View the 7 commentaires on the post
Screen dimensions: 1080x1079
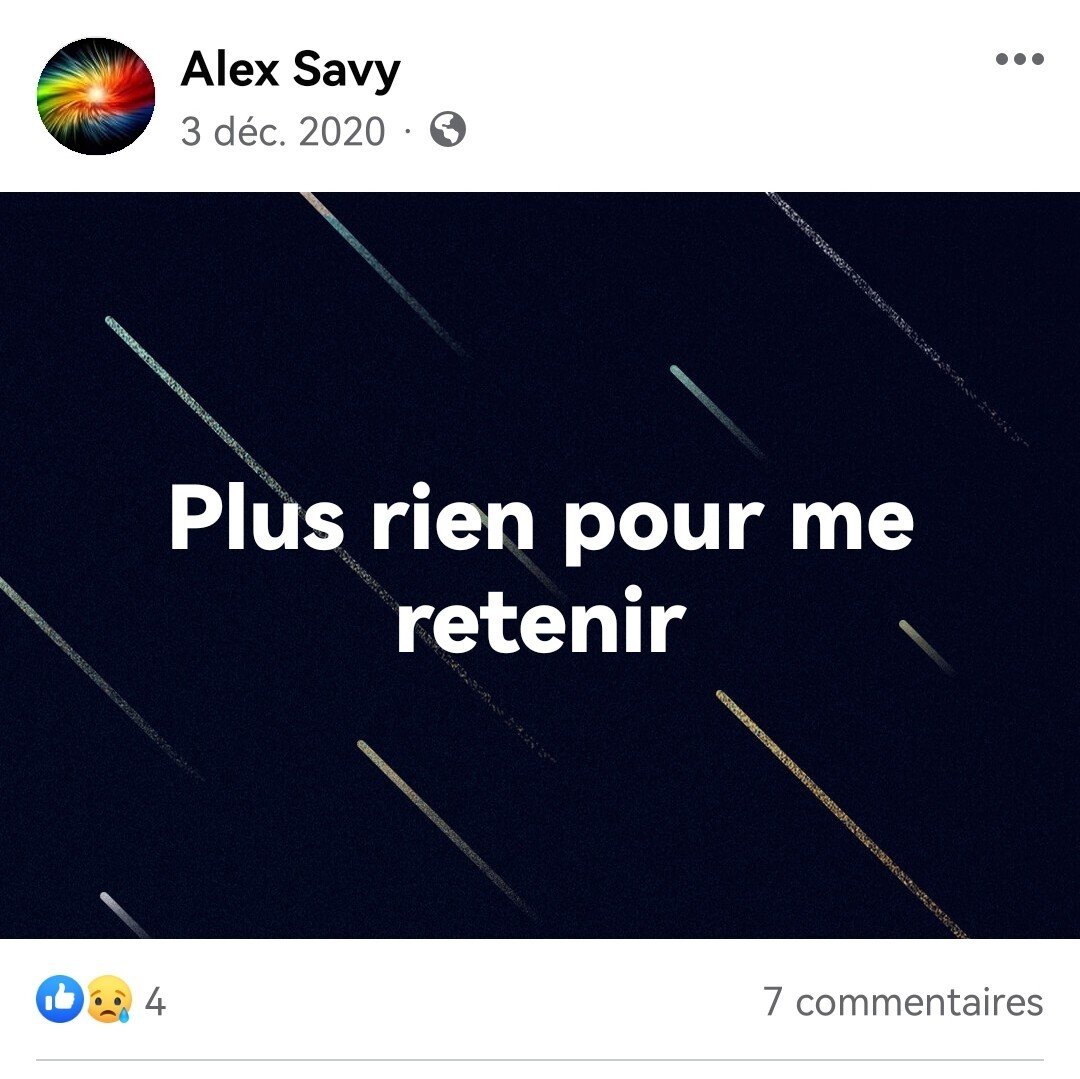[903, 1001]
